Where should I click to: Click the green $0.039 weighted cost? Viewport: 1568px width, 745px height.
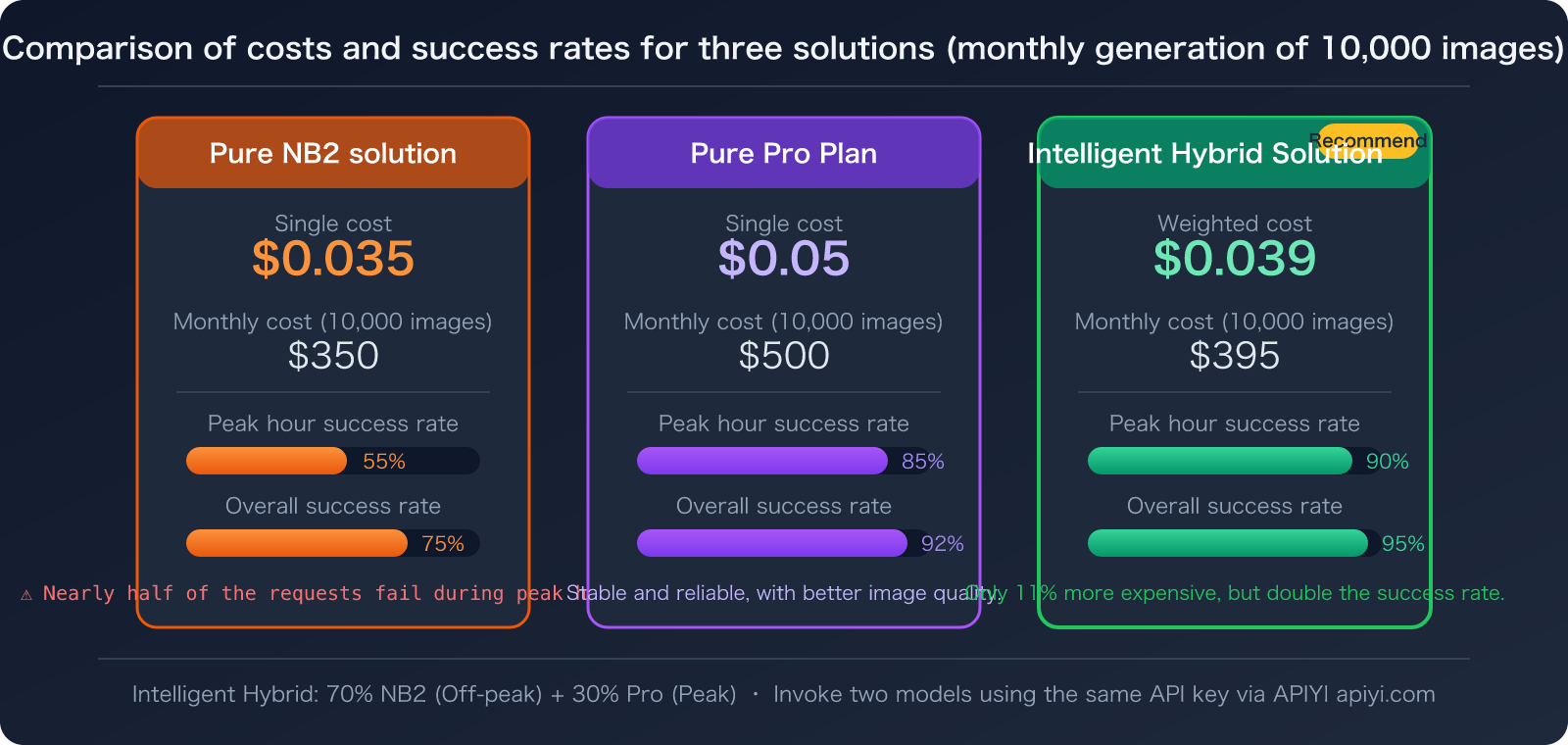coord(1235,259)
